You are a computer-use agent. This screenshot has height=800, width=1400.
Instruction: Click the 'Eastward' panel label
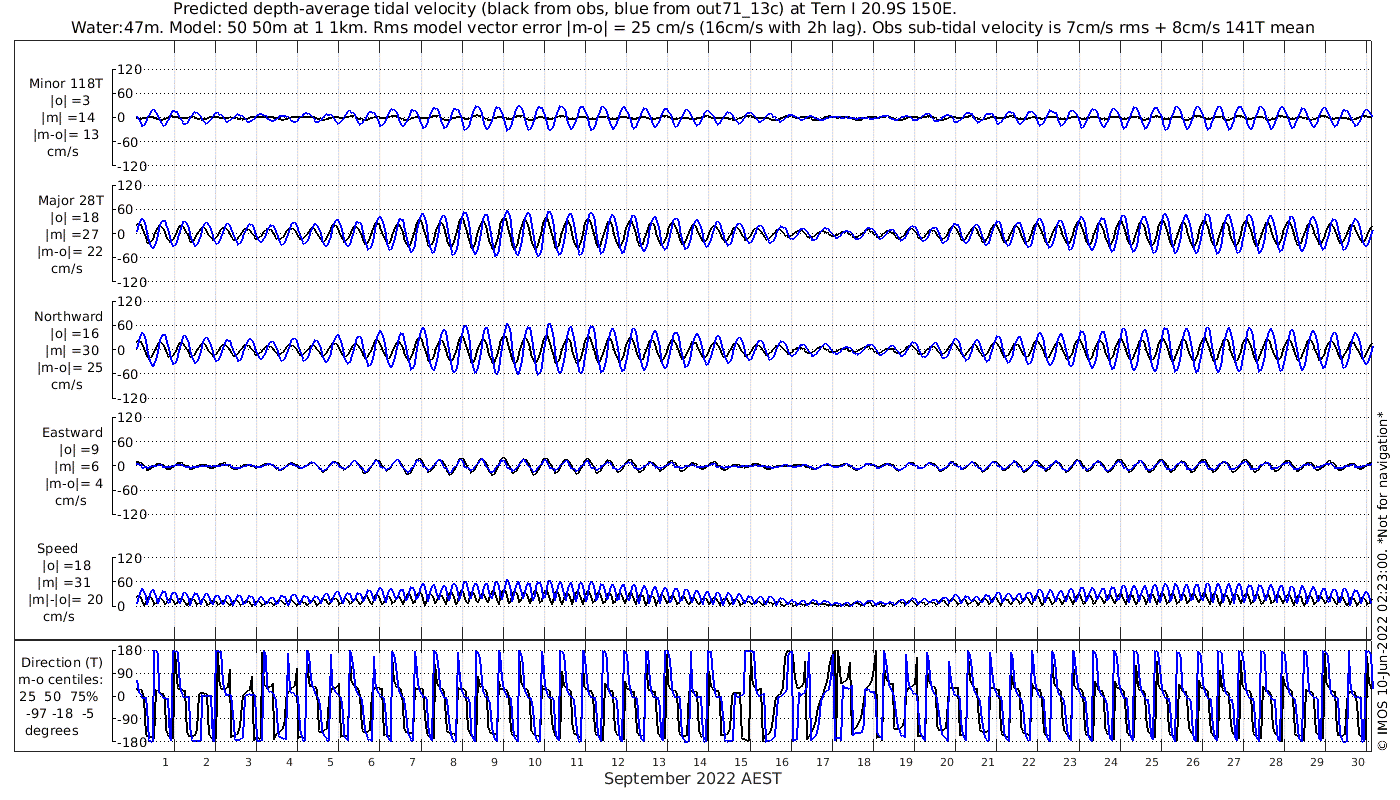click(x=72, y=433)
